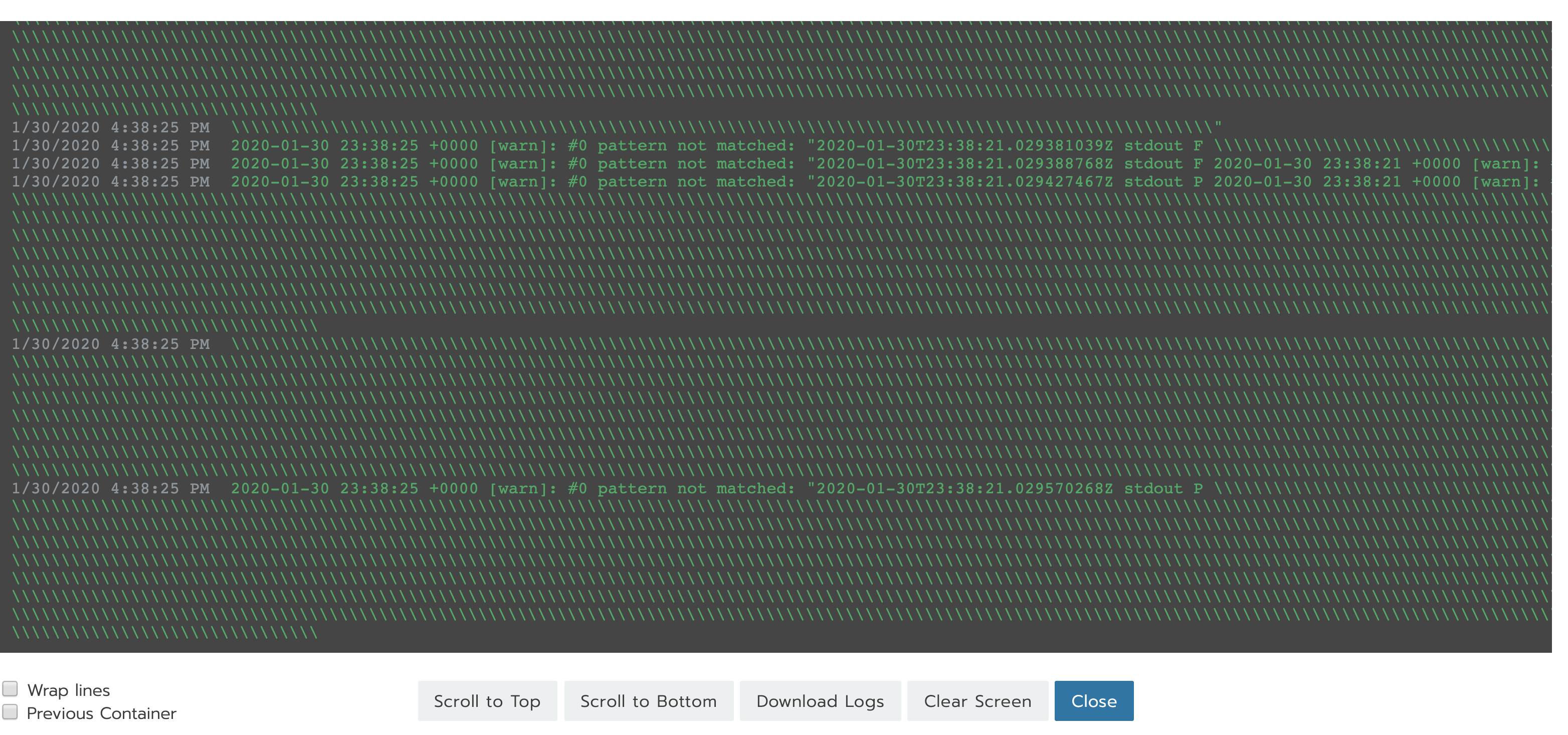This screenshot has width=1568, height=735.
Task: Enable the Wrap lines checkbox
Action: click(x=11, y=689)
